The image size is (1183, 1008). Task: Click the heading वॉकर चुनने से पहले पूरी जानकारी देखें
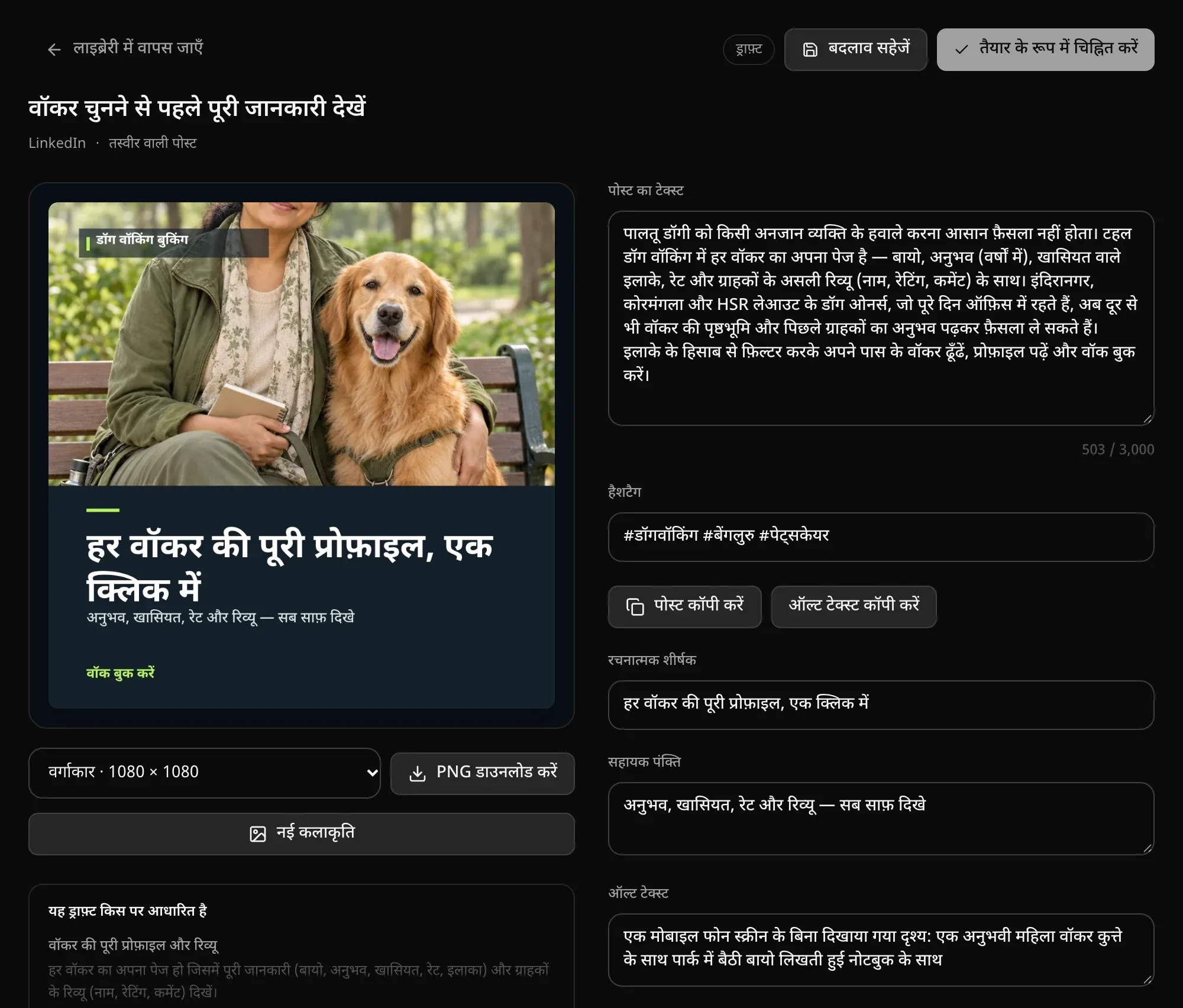point(198,108)
